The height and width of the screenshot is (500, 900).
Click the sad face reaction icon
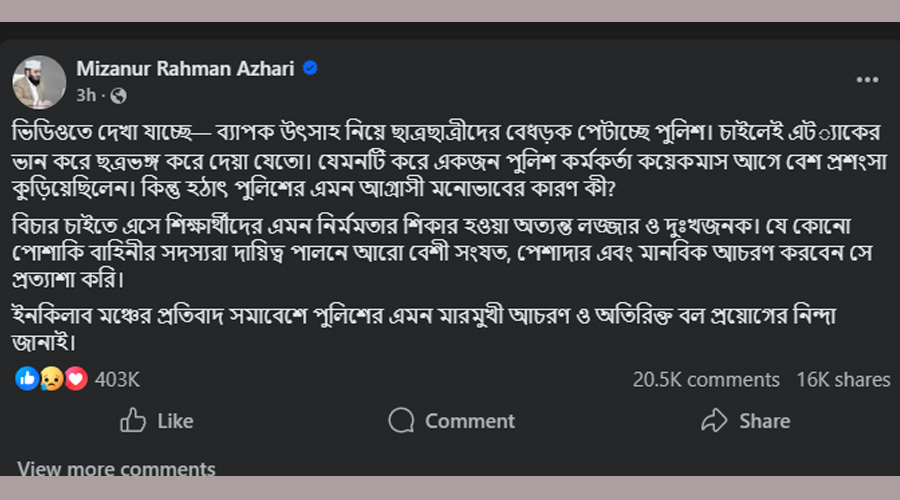point(52,379)
